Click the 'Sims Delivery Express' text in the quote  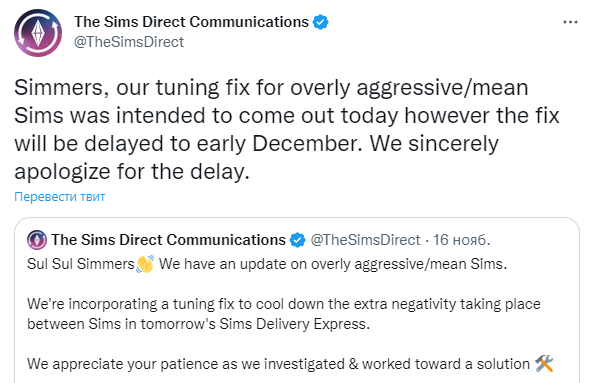point(294,324)
